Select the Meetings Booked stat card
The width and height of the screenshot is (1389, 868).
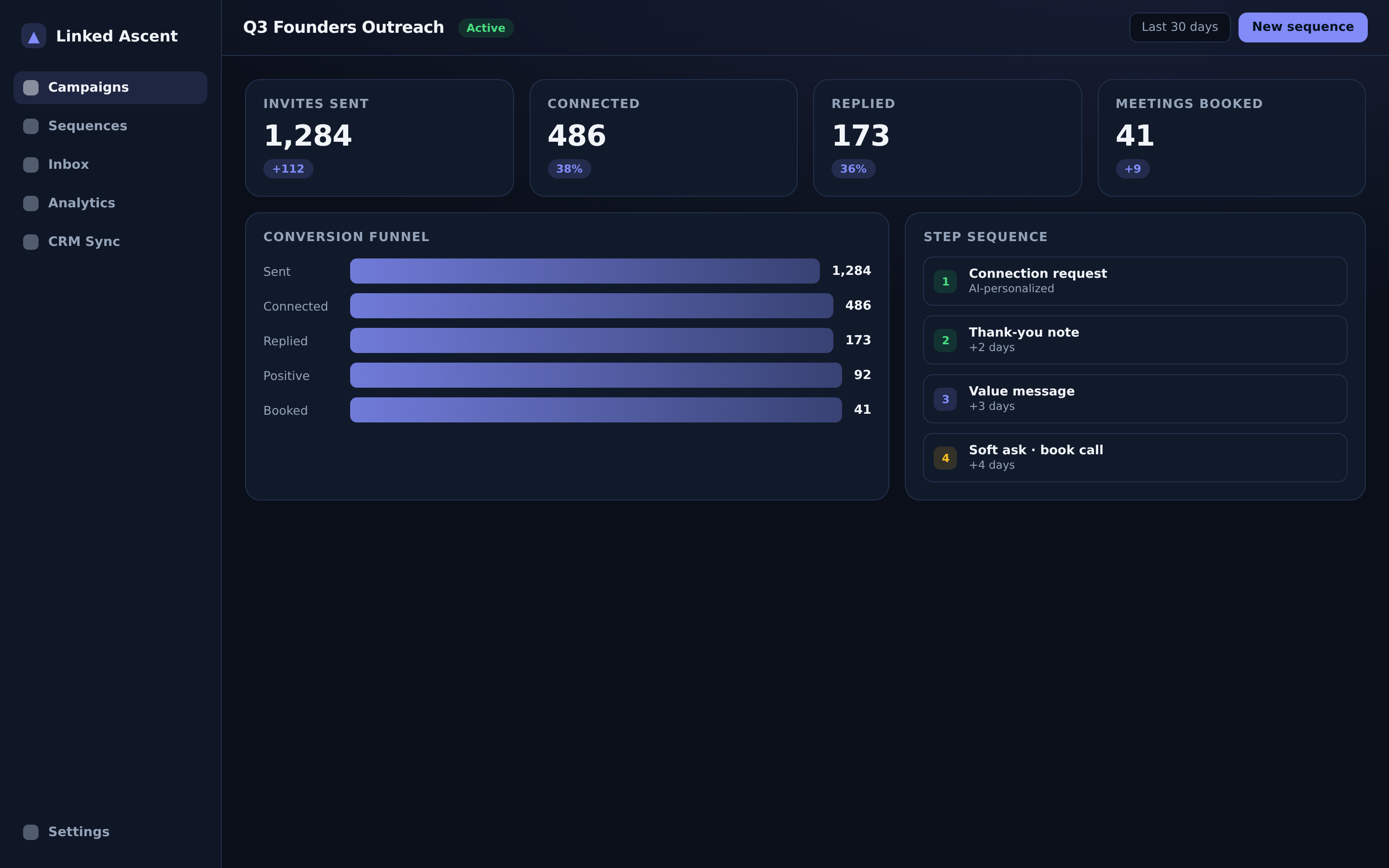[1231, 138]
